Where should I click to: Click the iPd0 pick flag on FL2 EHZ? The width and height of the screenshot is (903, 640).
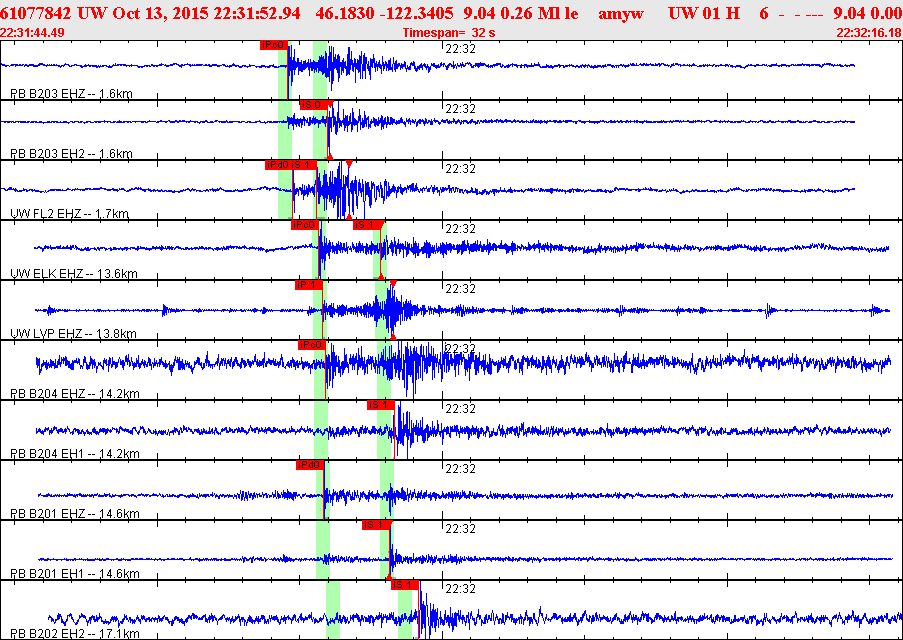click(278, 165)
